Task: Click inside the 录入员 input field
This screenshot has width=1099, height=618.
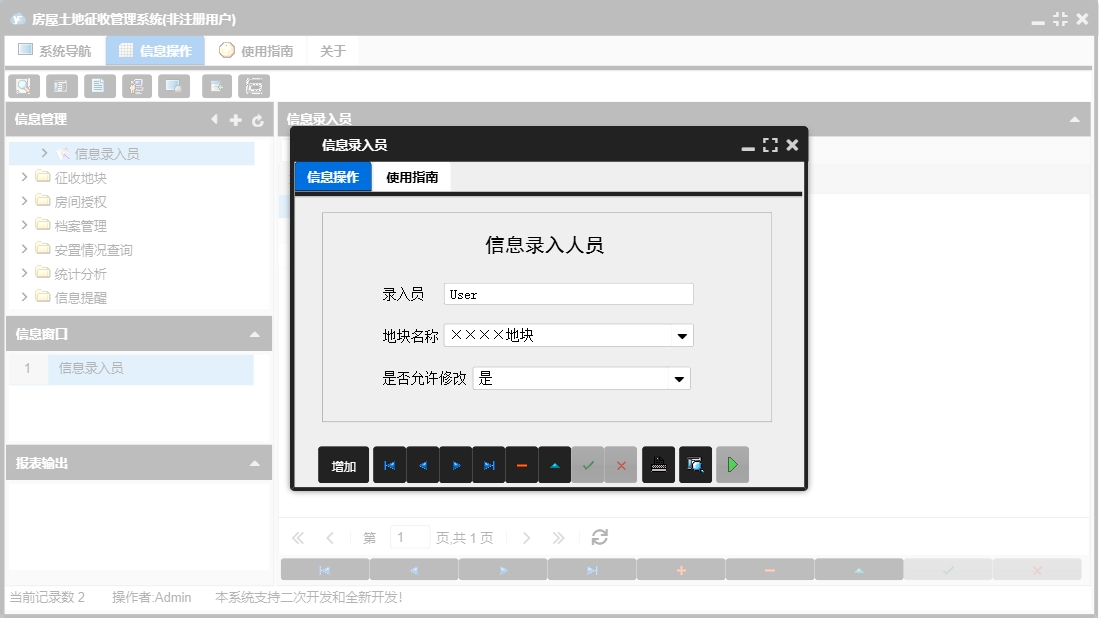Action: click(568, 293)
